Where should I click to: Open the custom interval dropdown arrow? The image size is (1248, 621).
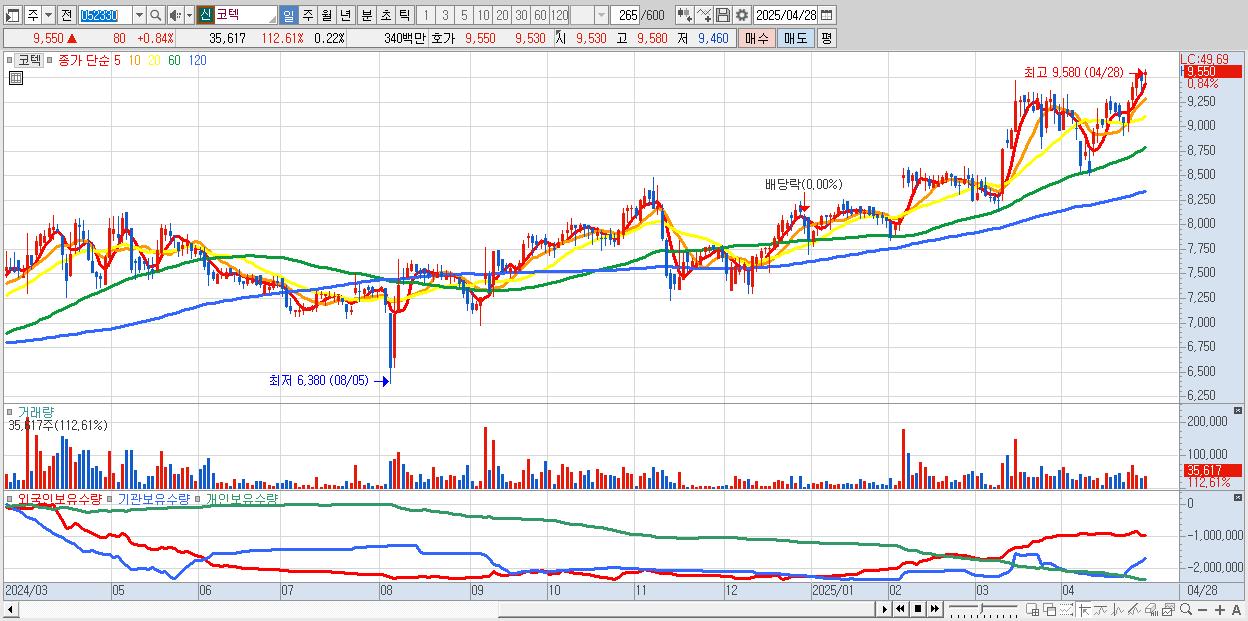(x=601, y=15)
